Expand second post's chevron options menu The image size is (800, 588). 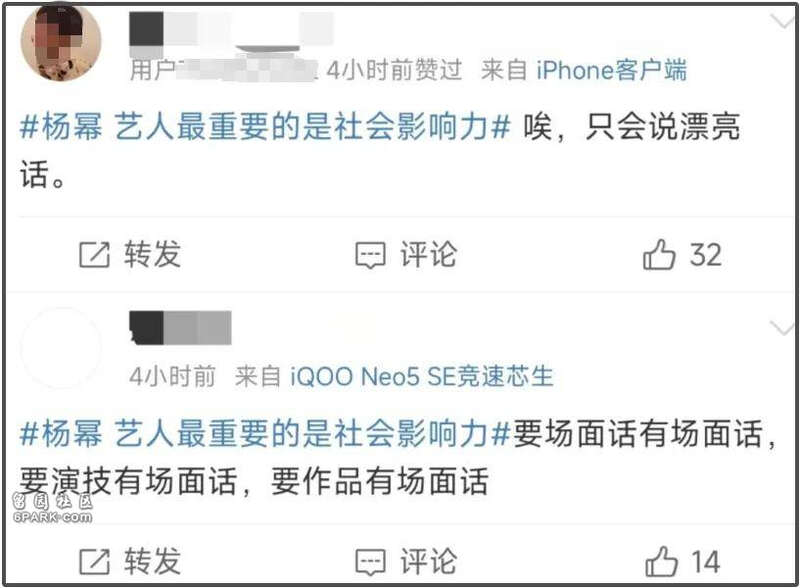click(x=781, y=328)
